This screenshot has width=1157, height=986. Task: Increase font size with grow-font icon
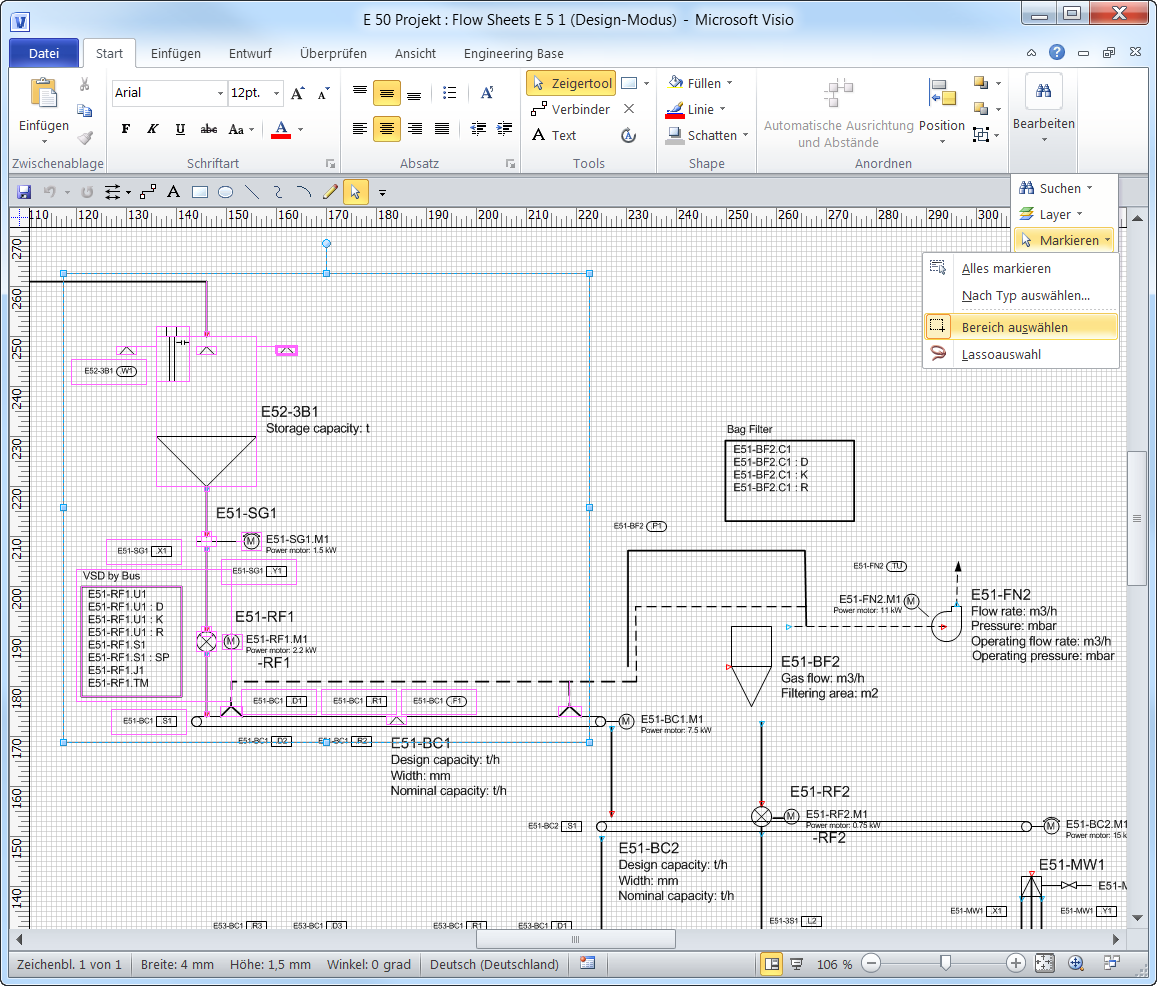click(x=297, y=93)
